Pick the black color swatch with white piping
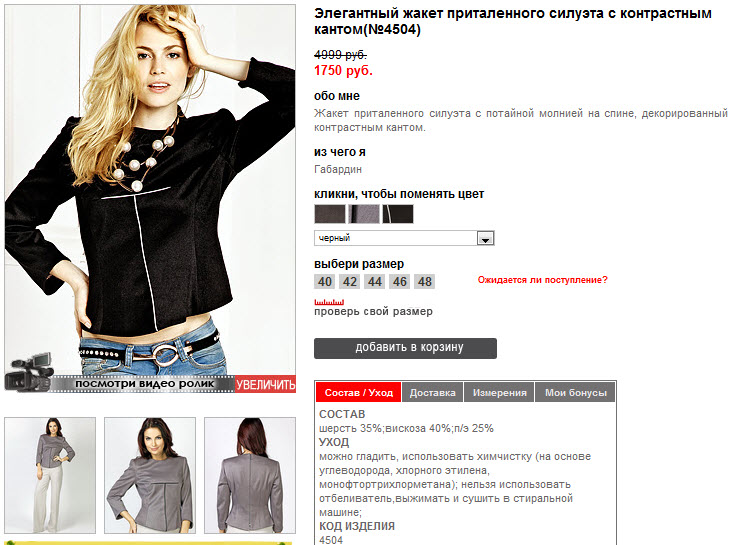731x545 pixels. coord(398,214)
